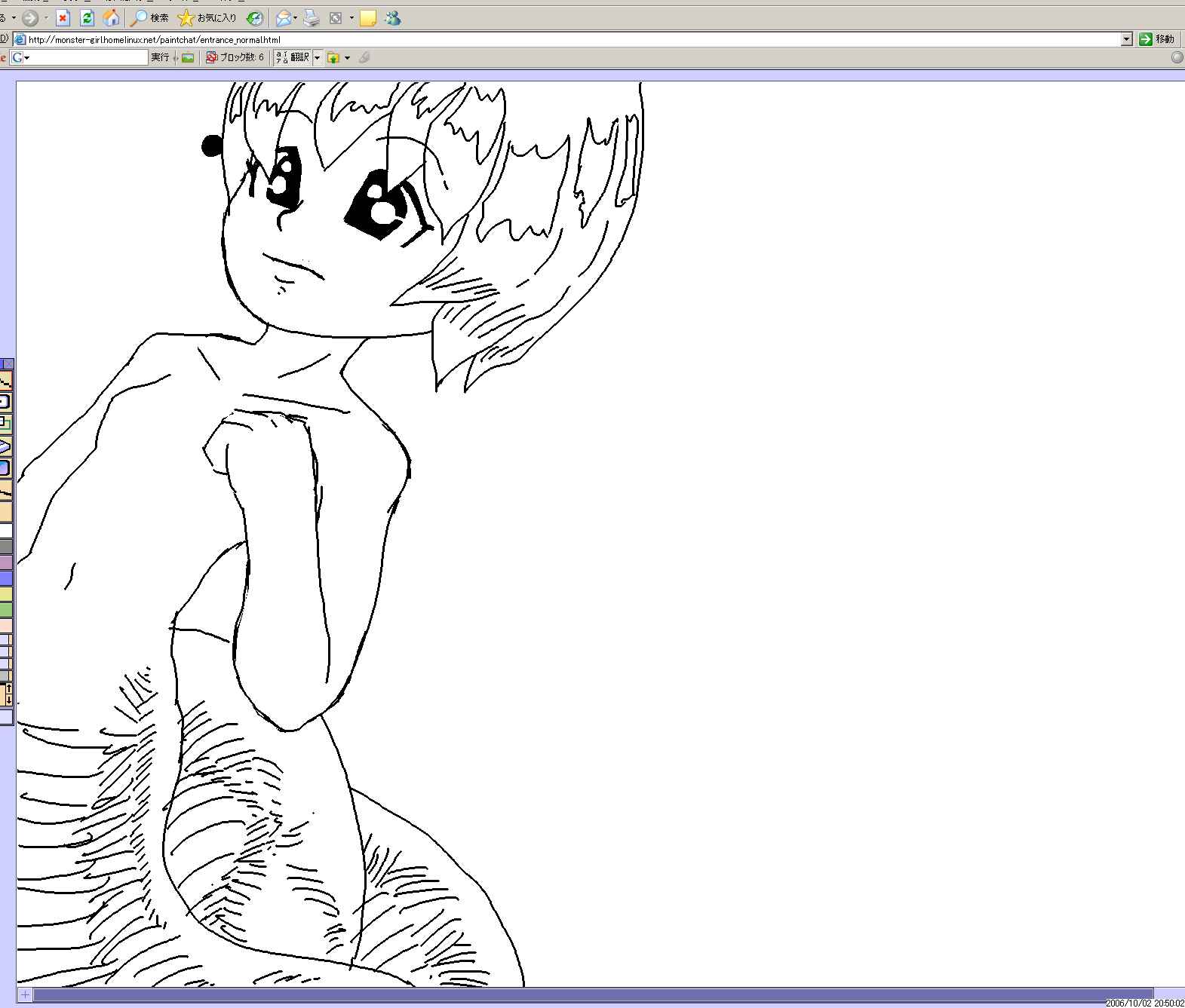Open the History clock icon
Viewport: 1185px width, 1008px height.
coord(255,18)
